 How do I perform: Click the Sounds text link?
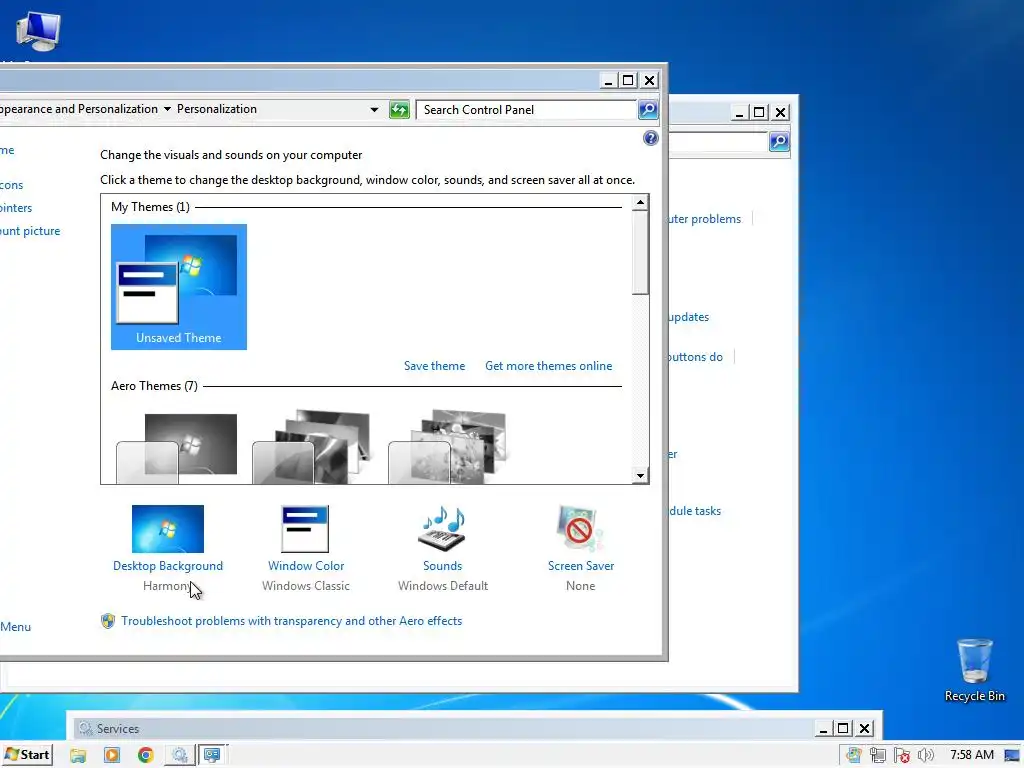click(442, 566)
